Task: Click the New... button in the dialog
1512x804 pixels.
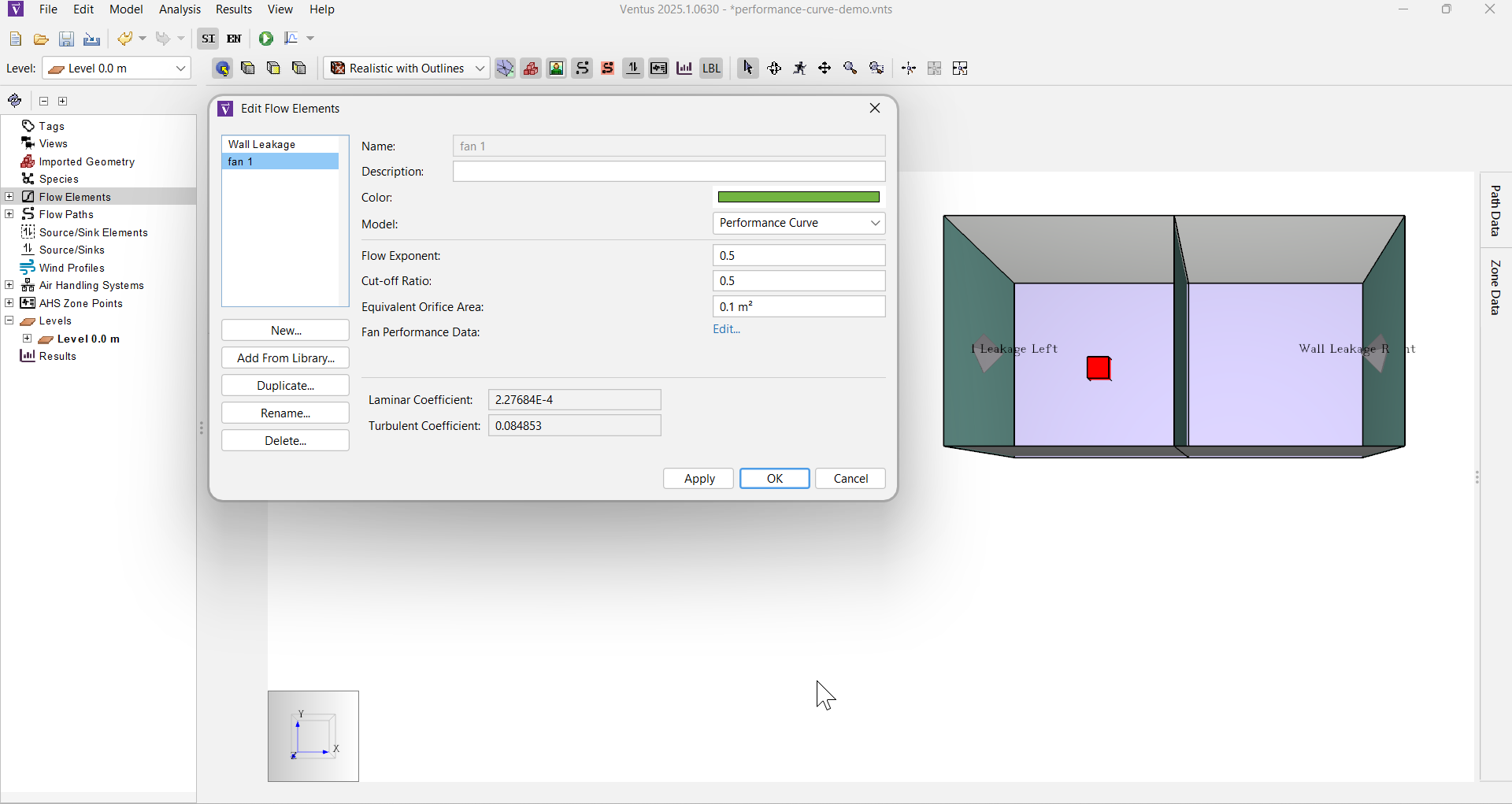Action: pyautogui.click(x=286, y=331)
